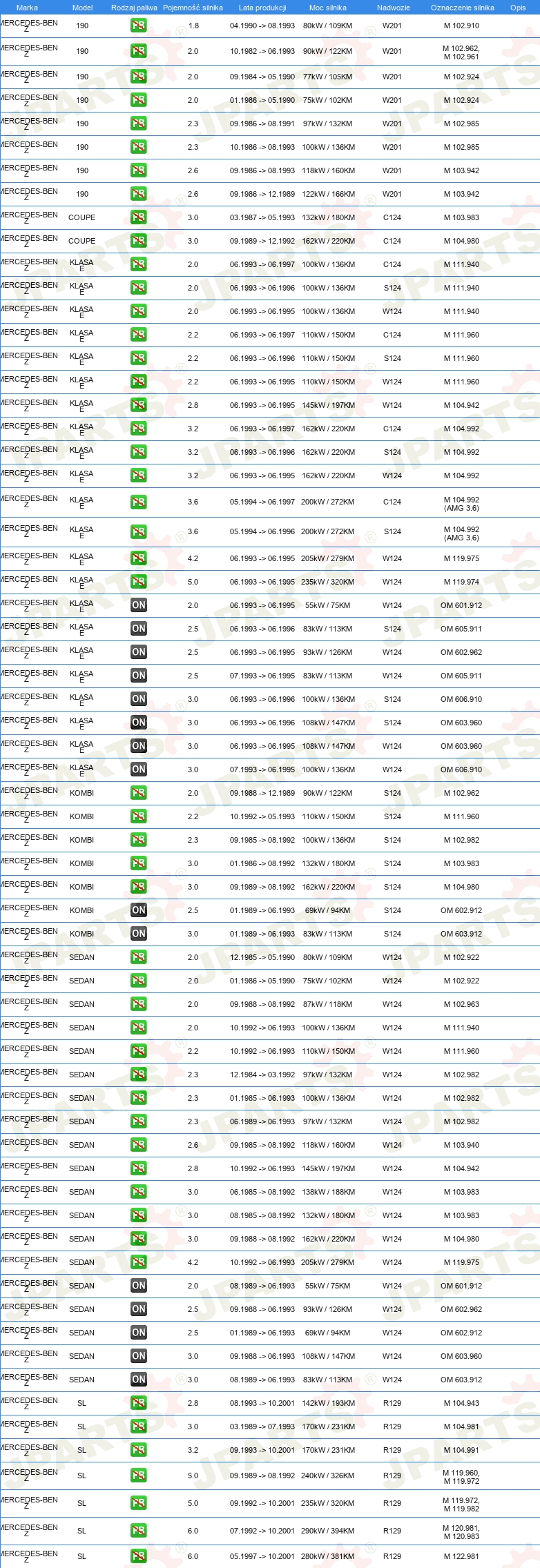Click petrol icon in KLASA E 4.2 row
The image size is (540, 1568).
(138, 558)
